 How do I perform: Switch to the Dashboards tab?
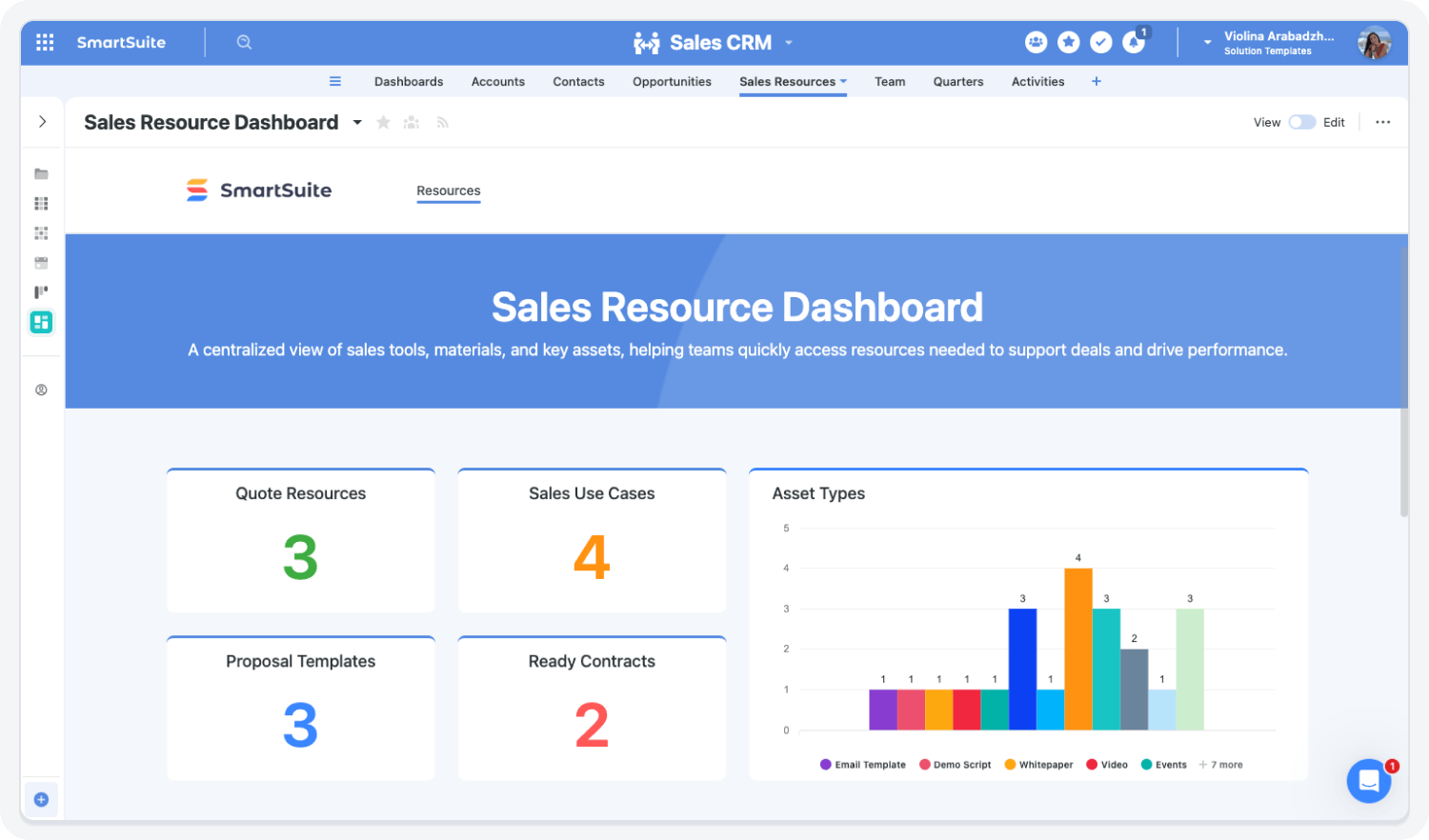(409, 82)
